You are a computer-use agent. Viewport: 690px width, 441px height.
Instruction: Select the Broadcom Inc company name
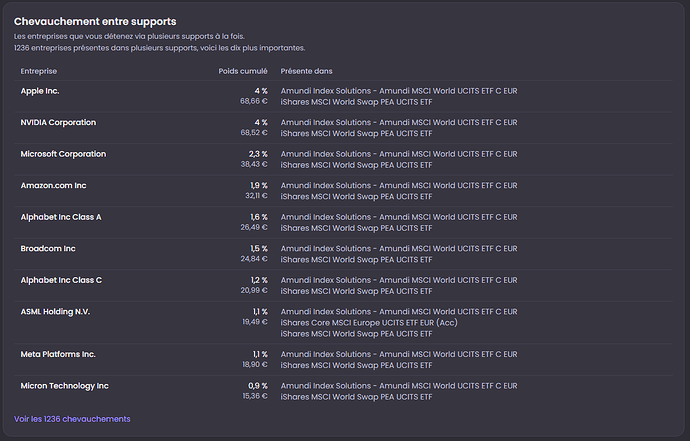48,249
